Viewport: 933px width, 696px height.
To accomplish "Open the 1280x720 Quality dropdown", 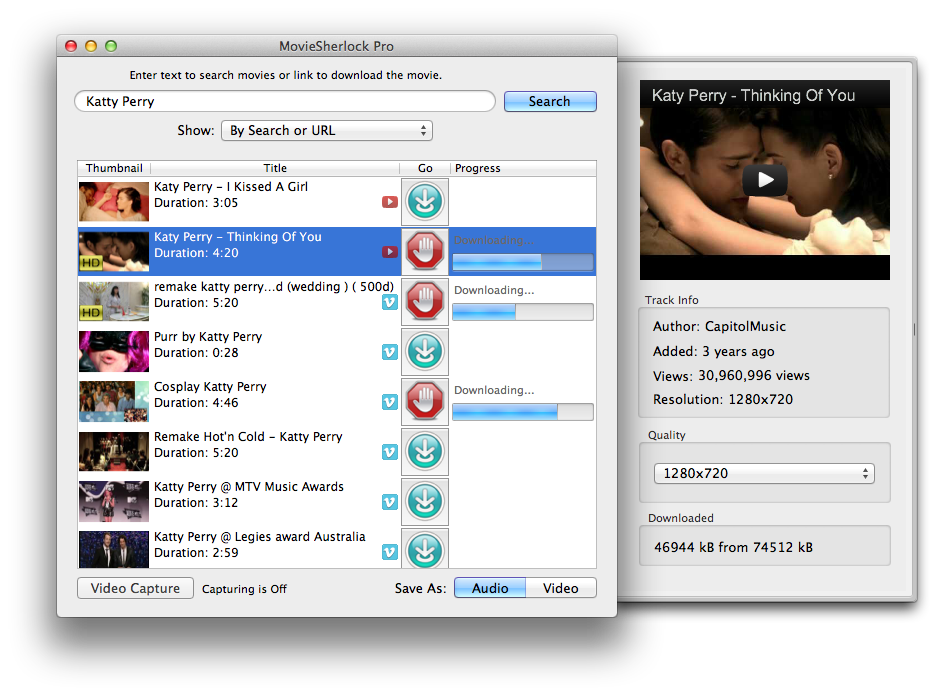I will point(764,474).
